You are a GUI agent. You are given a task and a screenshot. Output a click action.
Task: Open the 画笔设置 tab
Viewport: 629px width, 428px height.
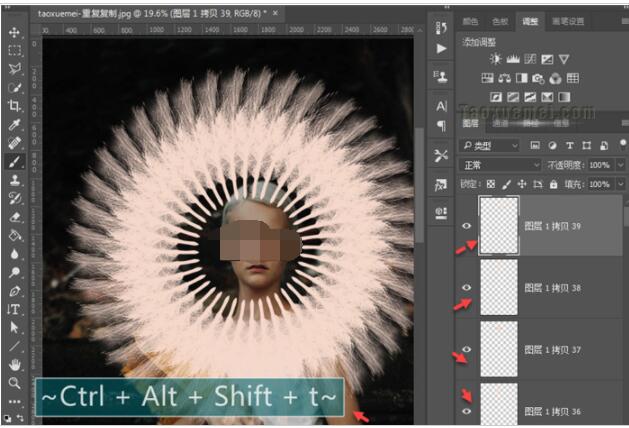click(568, 21)
